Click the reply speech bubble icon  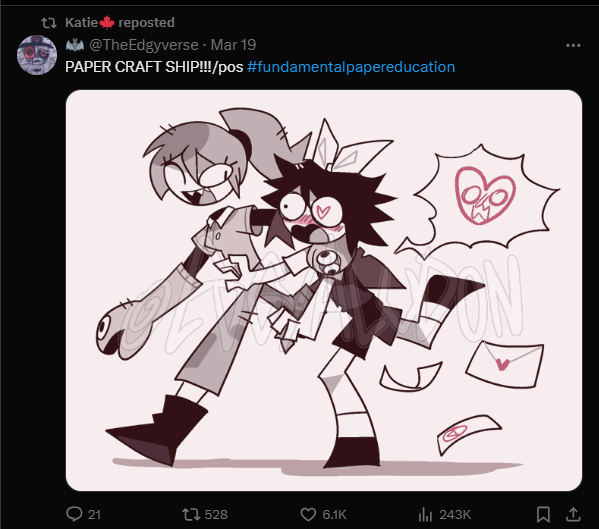pyautogui.click(x=74, y=514)
